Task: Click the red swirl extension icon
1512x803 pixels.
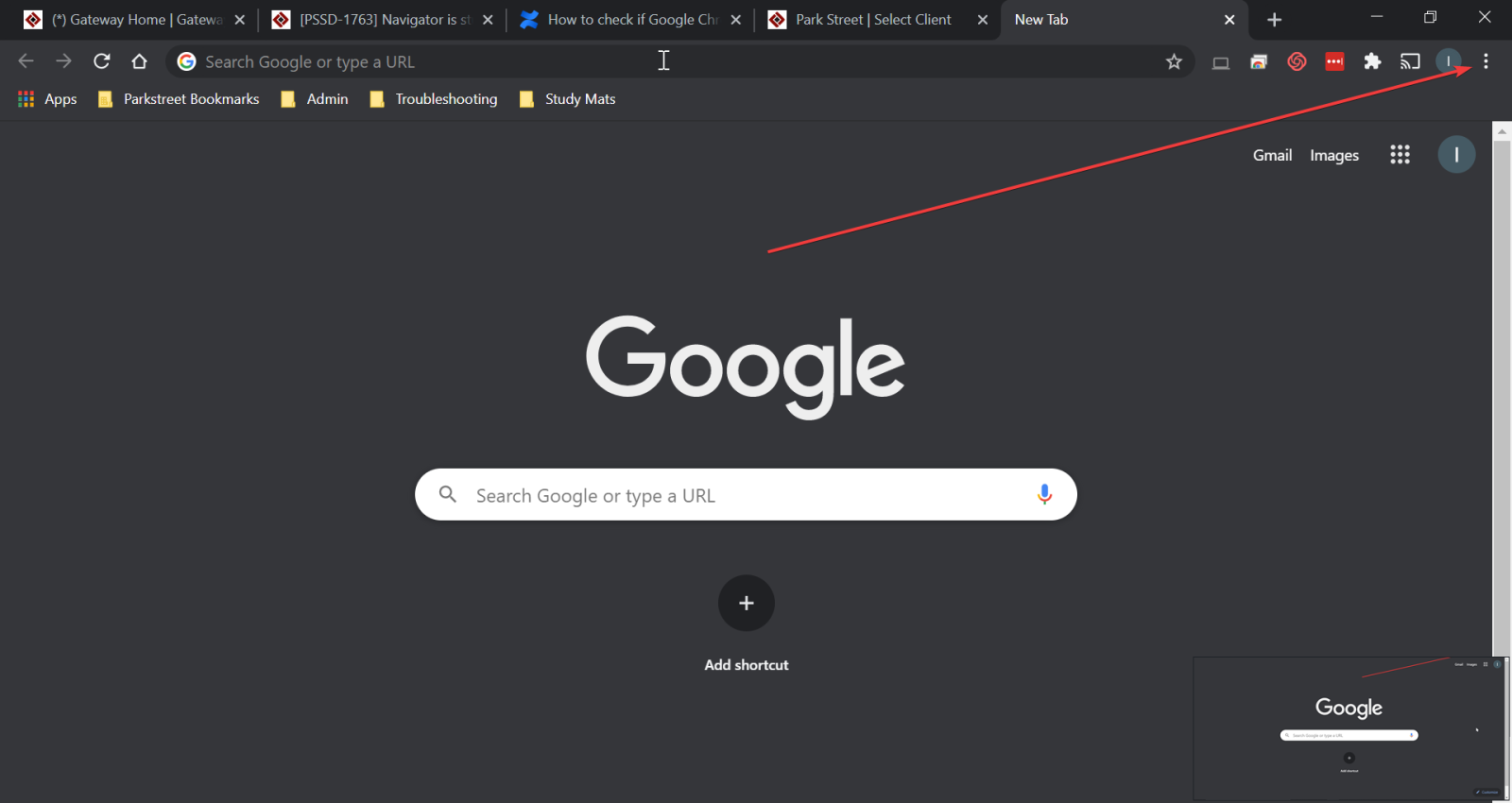Action: click(1297, 61)
